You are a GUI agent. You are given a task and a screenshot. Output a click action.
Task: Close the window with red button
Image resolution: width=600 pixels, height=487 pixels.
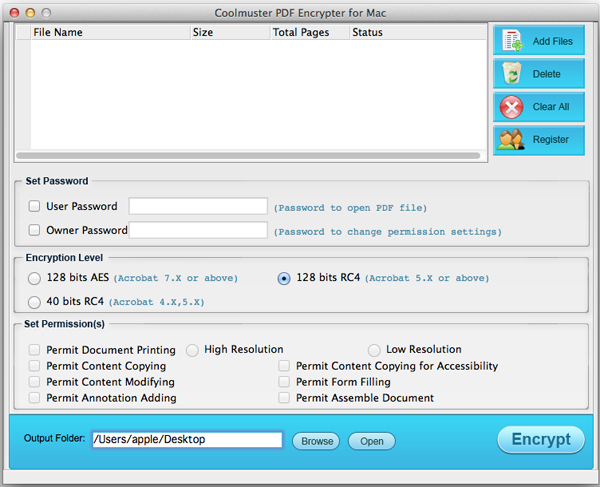(15, 13)
